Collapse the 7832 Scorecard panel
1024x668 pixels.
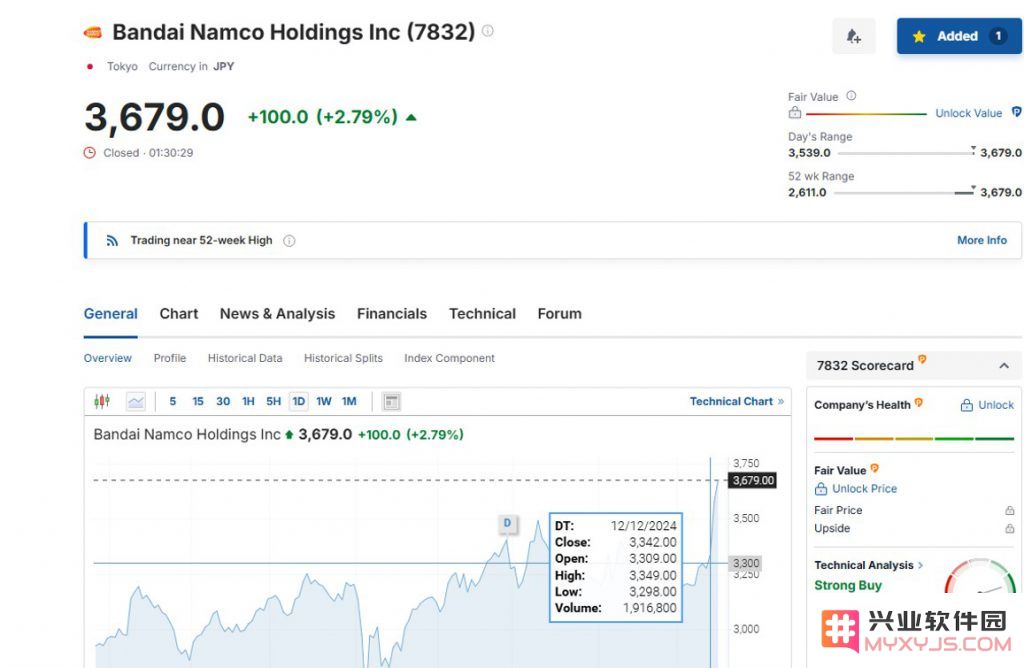point(1004,366)
